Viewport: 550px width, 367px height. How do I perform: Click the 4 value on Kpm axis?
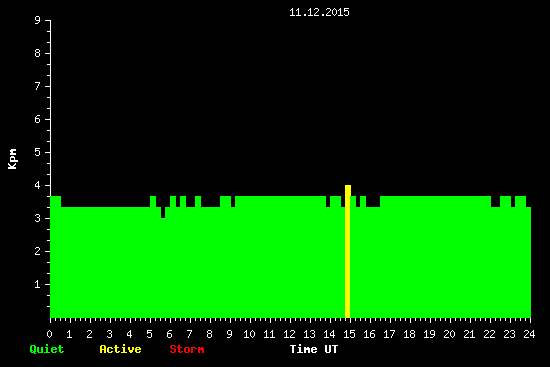pyautogui.click(x=38, y=185)
